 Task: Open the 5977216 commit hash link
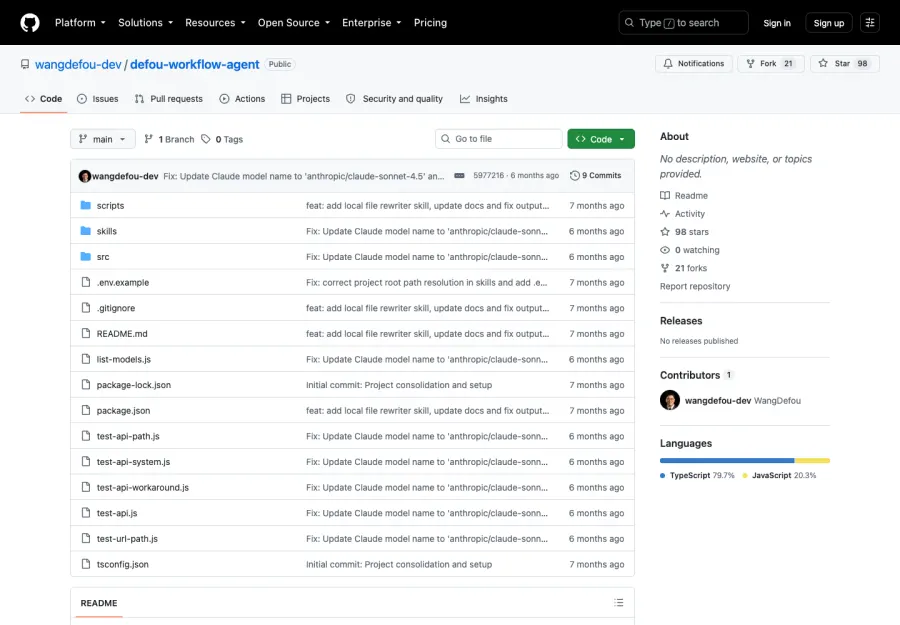(x=488, y=176)
